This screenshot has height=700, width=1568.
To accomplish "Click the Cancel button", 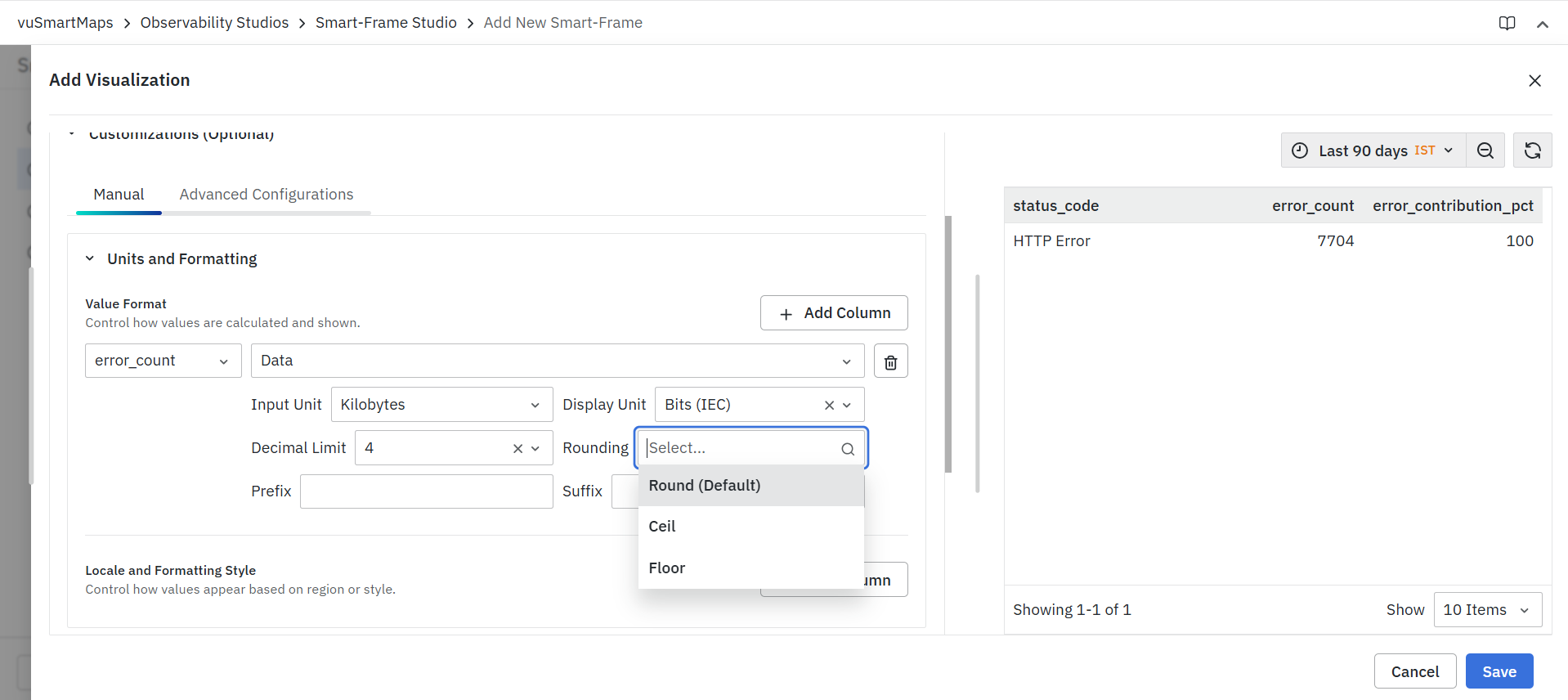I will (1415, 671).
